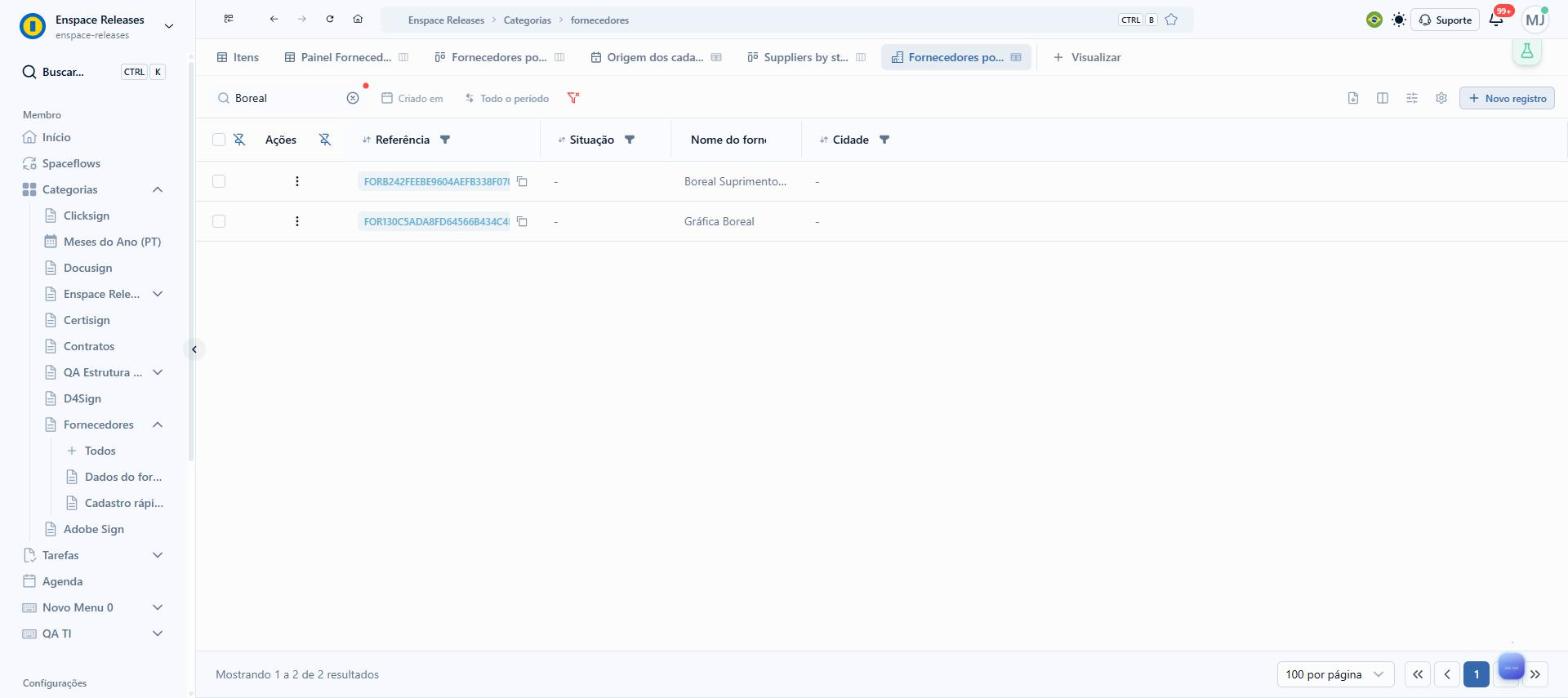Export records with the download file icon

click(x=1353, y=98)
